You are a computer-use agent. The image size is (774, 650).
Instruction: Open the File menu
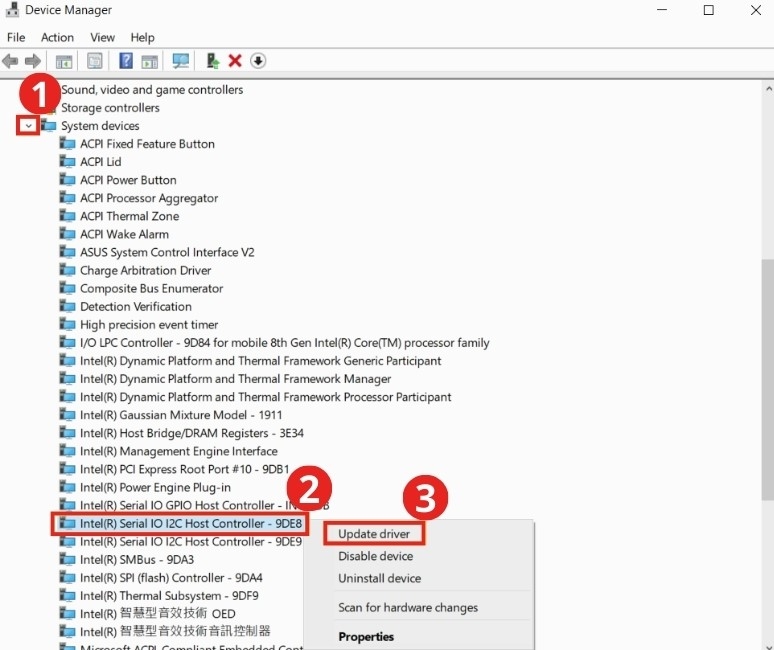click(x=16, y=38)
